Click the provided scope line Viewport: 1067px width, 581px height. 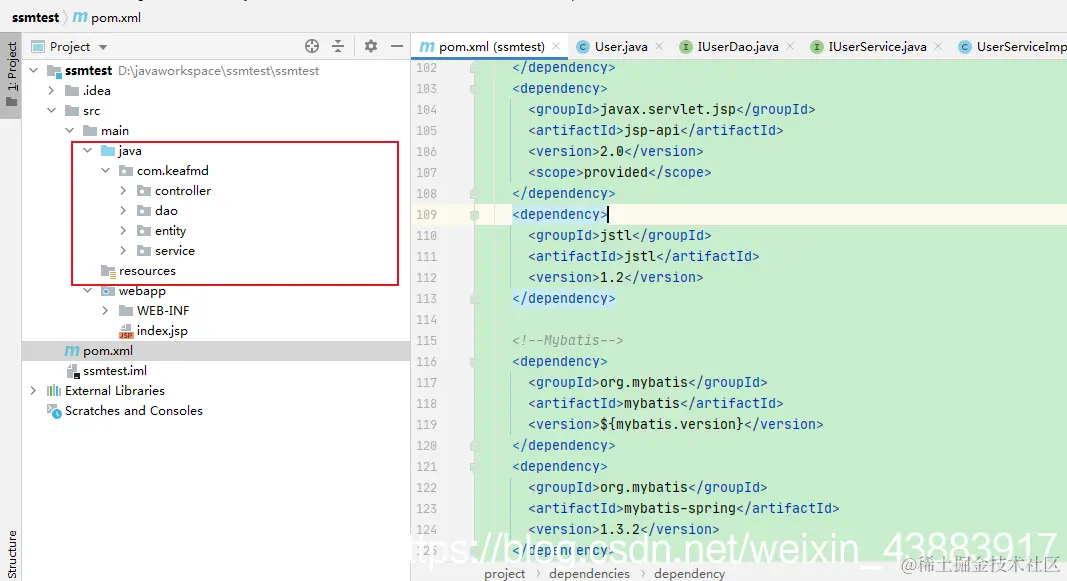(x=620, y=172)
